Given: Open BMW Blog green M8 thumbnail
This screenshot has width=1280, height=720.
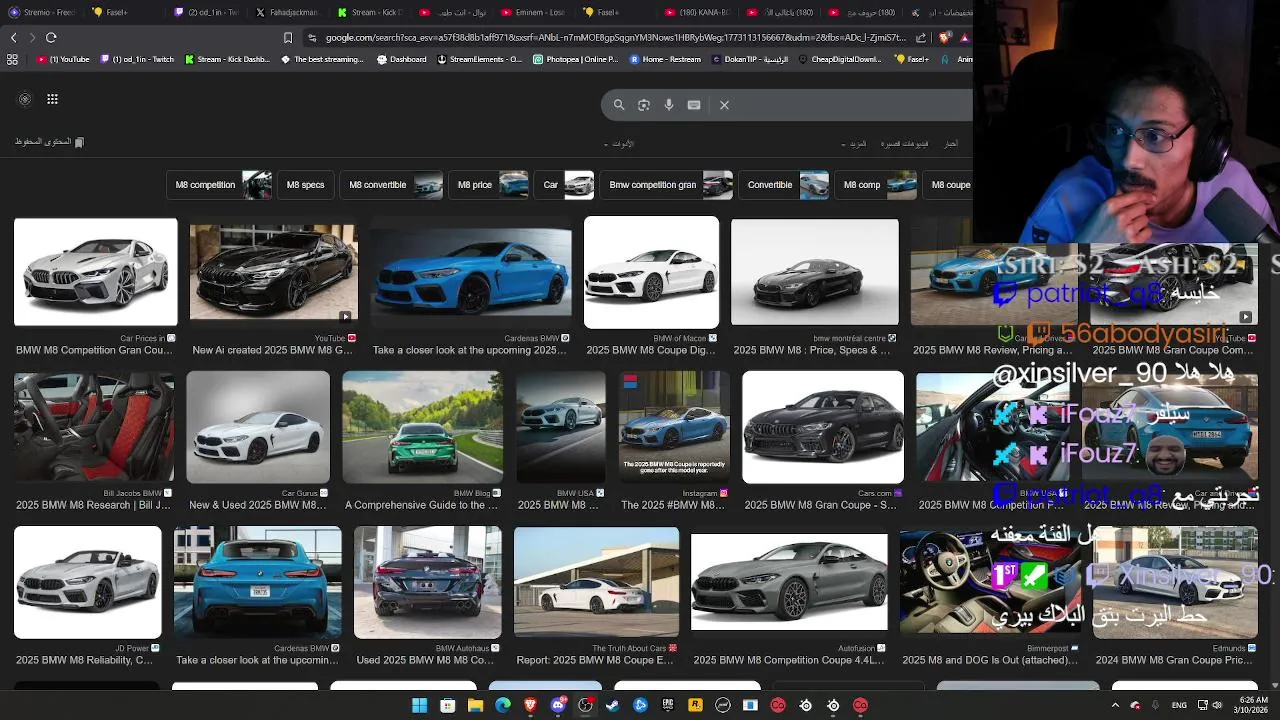Looking at the screenshot, I should (x=423, y=427).
